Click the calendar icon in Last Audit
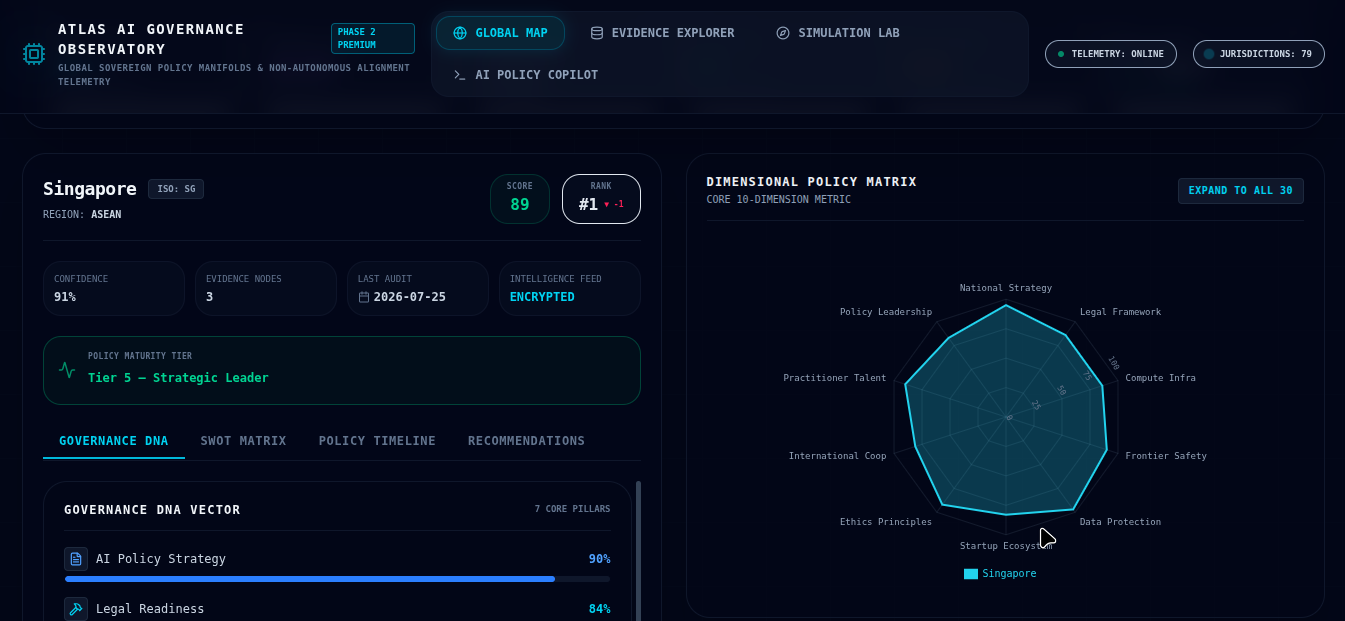 click(364, 297)
